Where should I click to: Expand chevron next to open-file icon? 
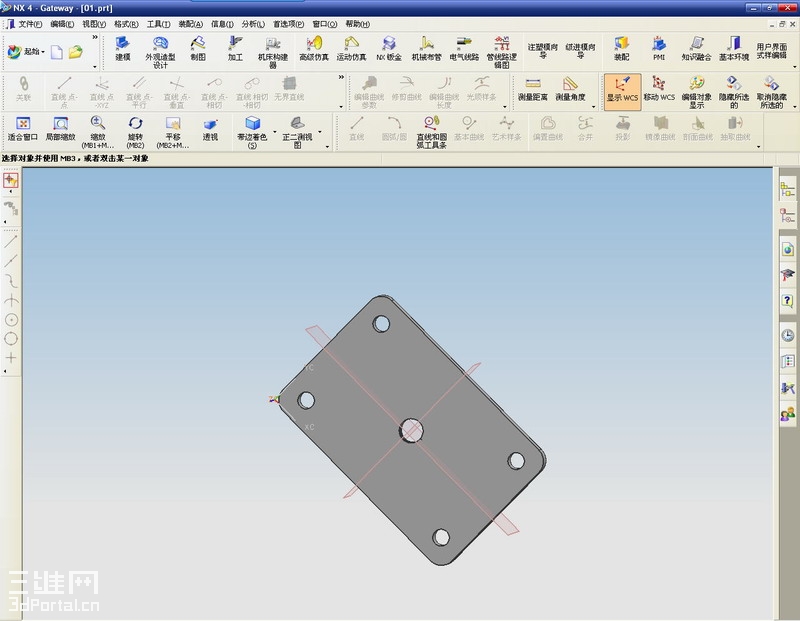[x=95, y=37]
